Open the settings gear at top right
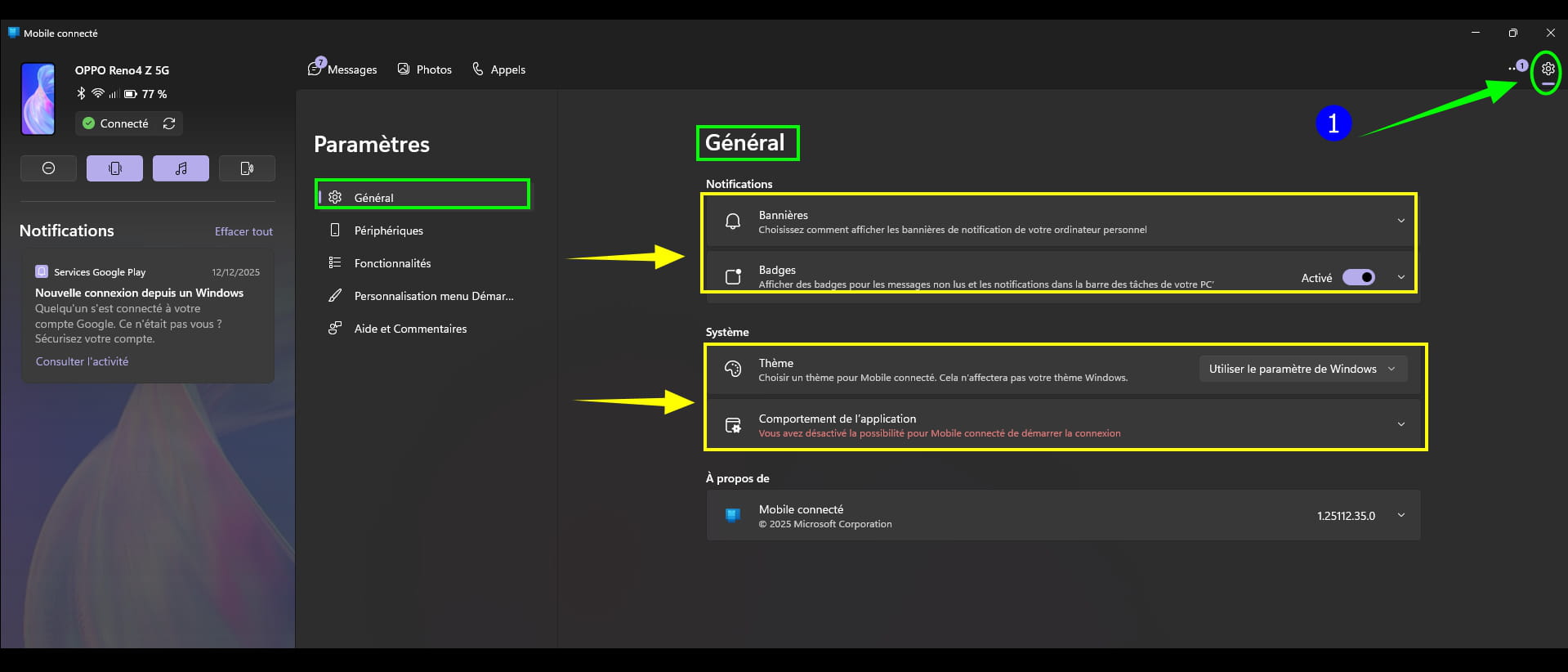The height and width of the screenshot is (672, 1568). [1548, 69]
